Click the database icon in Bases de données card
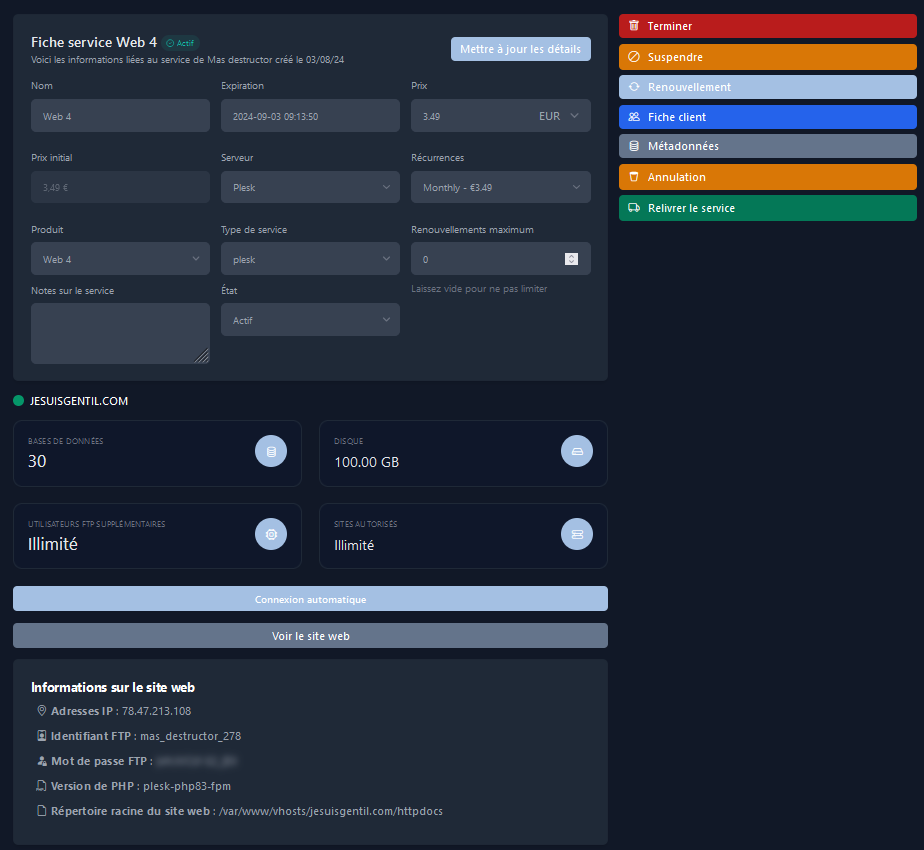Image resolution: width=924 pixels, height=850 pixels. pyautogui.click(x=271, y=451)
